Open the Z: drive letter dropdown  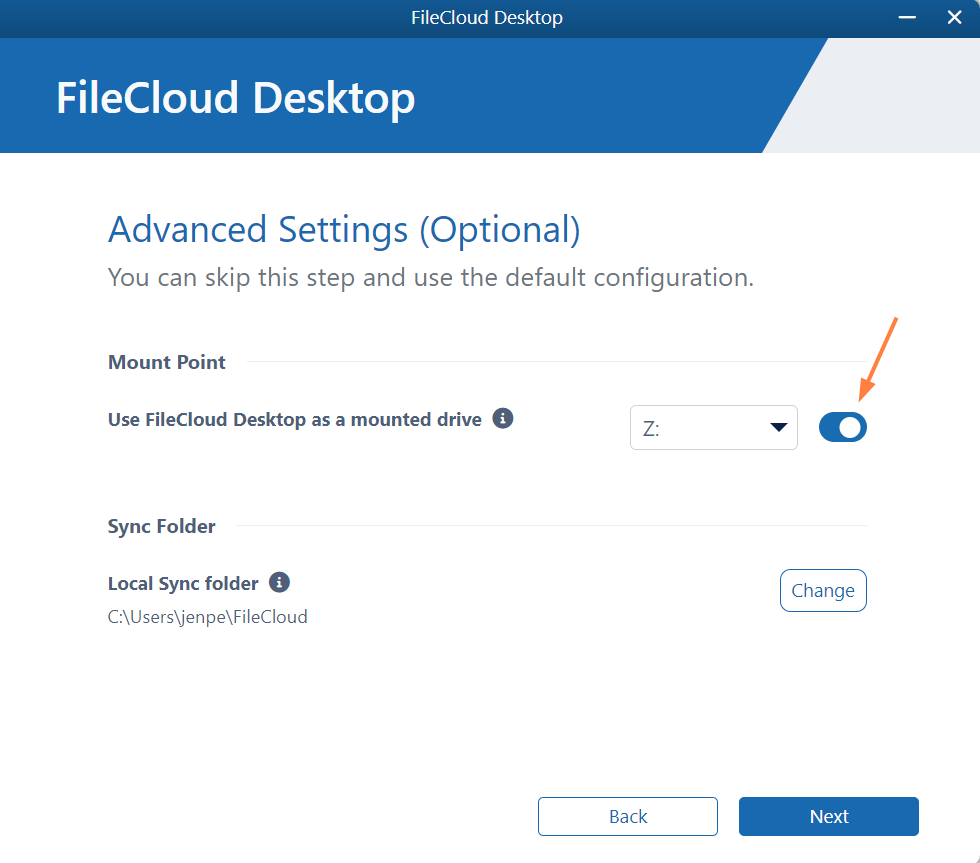(714, 427)
